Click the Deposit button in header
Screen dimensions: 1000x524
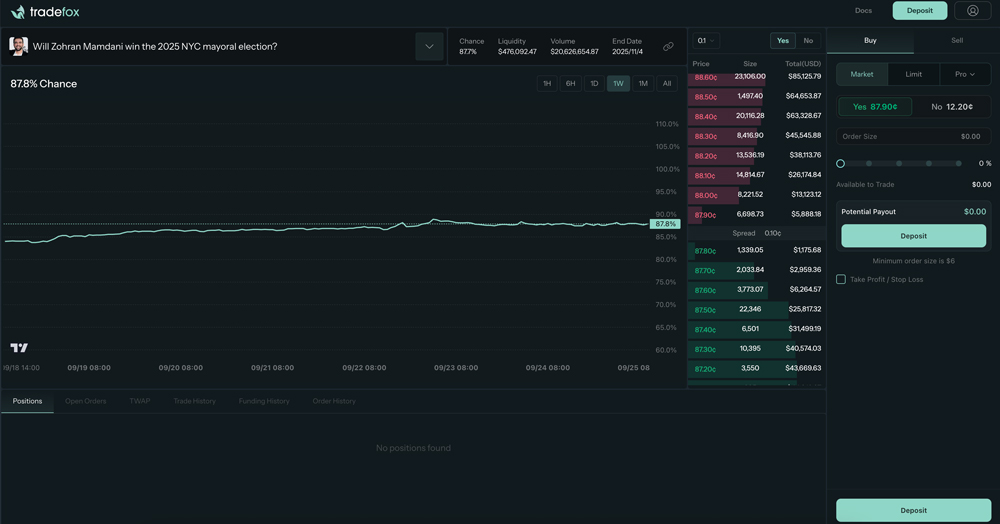[919, 11]
